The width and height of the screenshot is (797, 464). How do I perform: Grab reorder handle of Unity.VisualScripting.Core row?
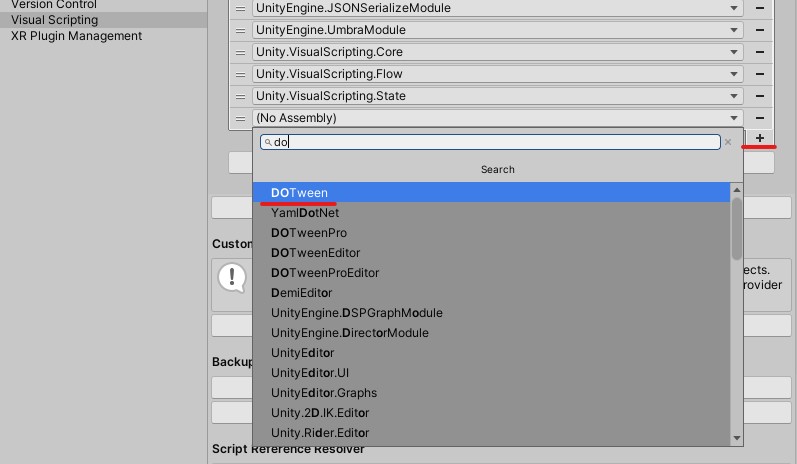click(x=240, y=52)
